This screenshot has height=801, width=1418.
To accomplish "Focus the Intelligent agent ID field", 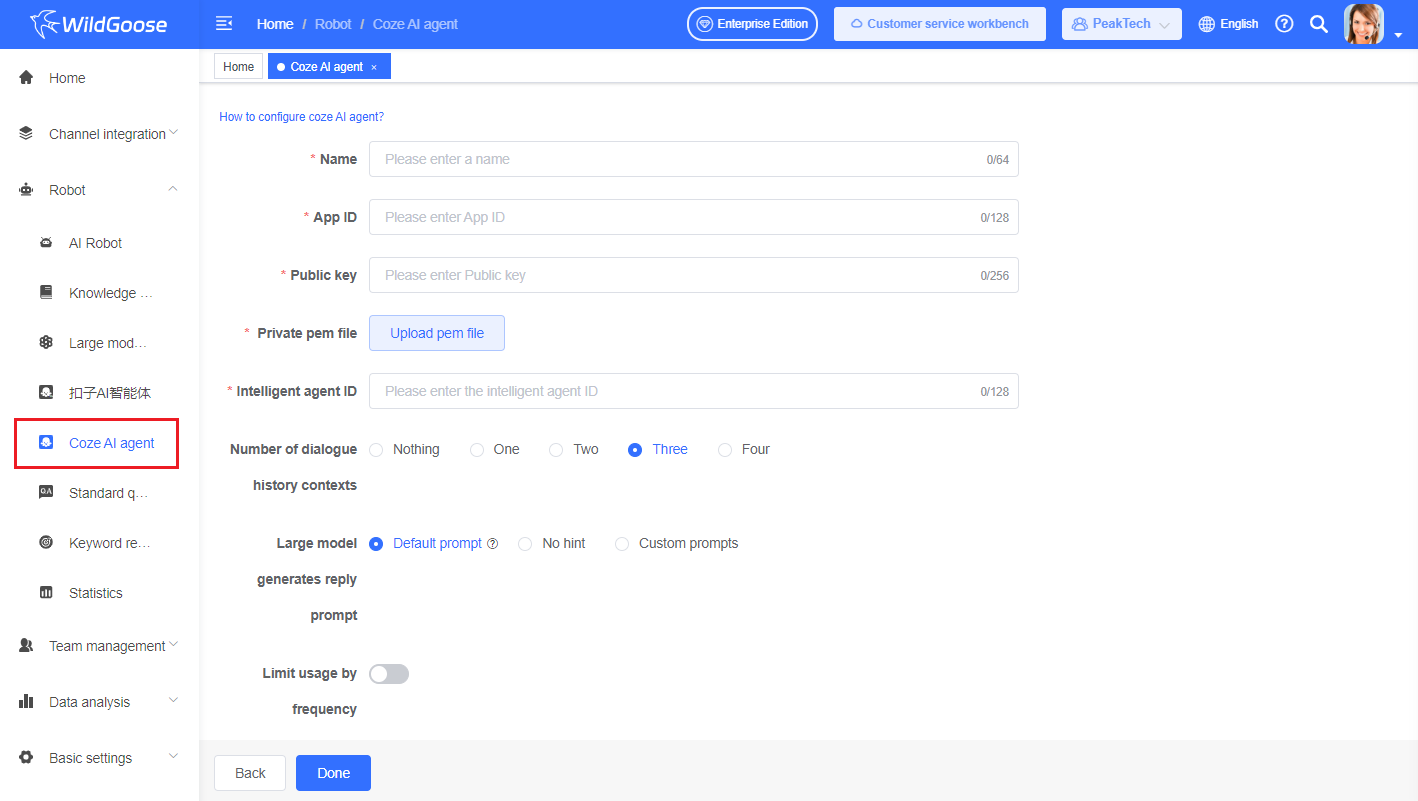I will (x=694, y=391).
